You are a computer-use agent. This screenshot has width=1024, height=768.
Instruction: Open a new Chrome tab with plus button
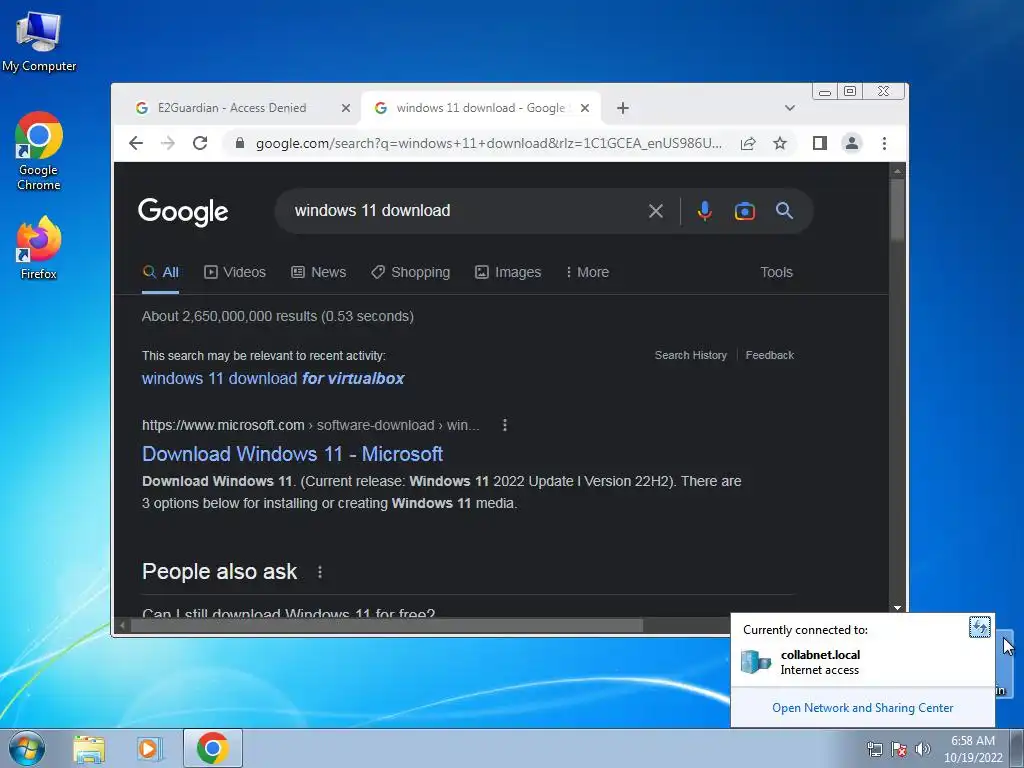622,108
